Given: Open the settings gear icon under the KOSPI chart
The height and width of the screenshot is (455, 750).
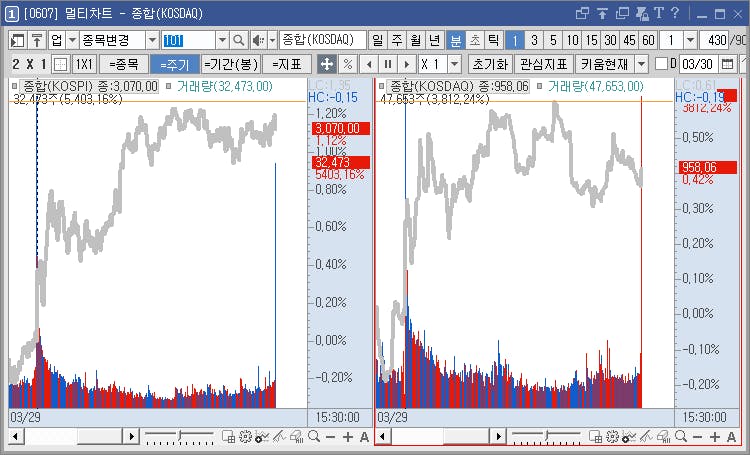Looking at the screenshot, I should pos(245,436).
